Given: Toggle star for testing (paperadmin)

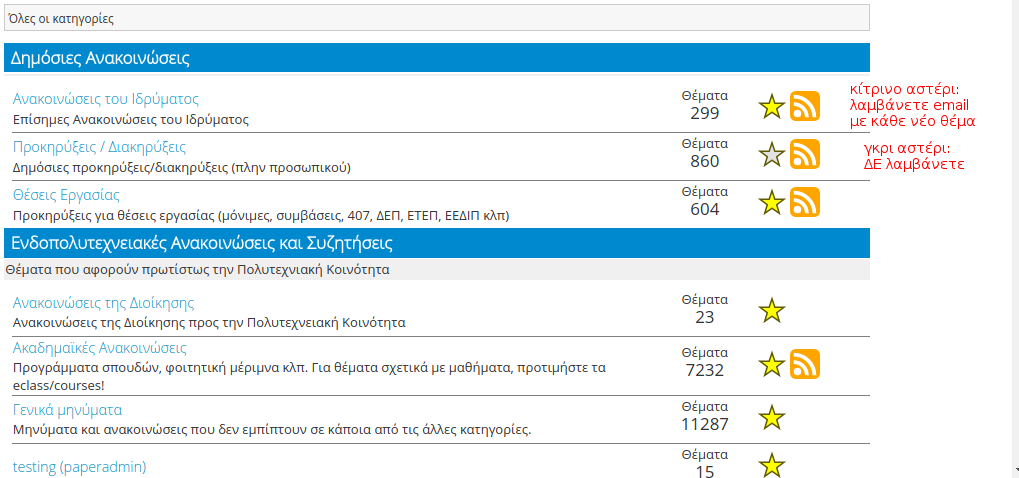Looking at the screenshot, I should coord(772,465).
